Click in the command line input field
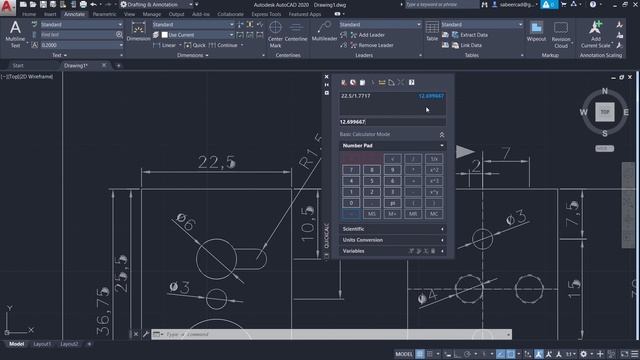 coord(335,334)
